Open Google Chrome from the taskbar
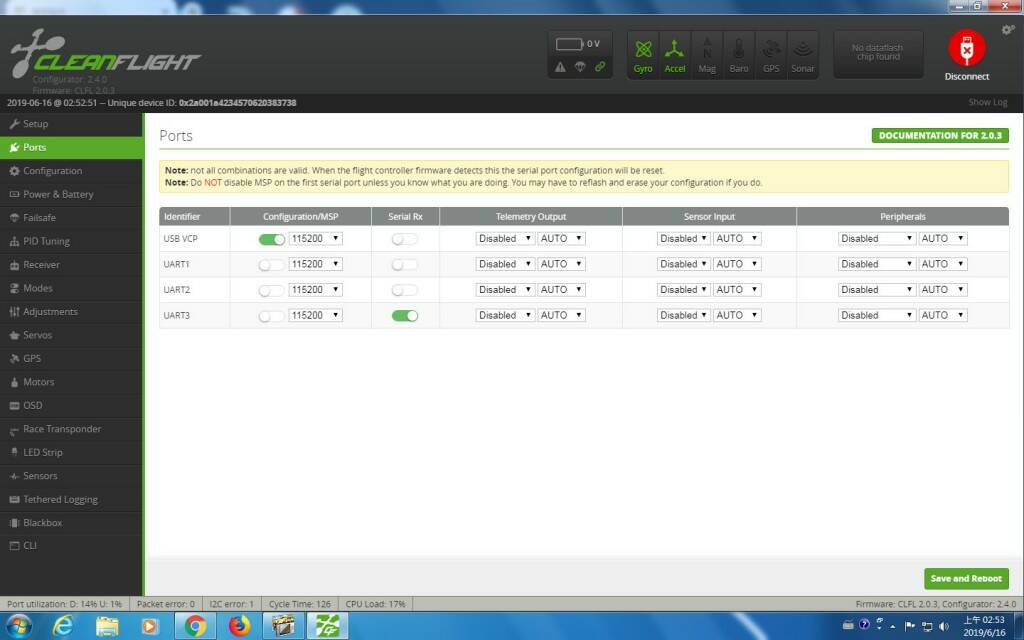The height and width of the screenshot is (640, 1024). tap(195, 626)
